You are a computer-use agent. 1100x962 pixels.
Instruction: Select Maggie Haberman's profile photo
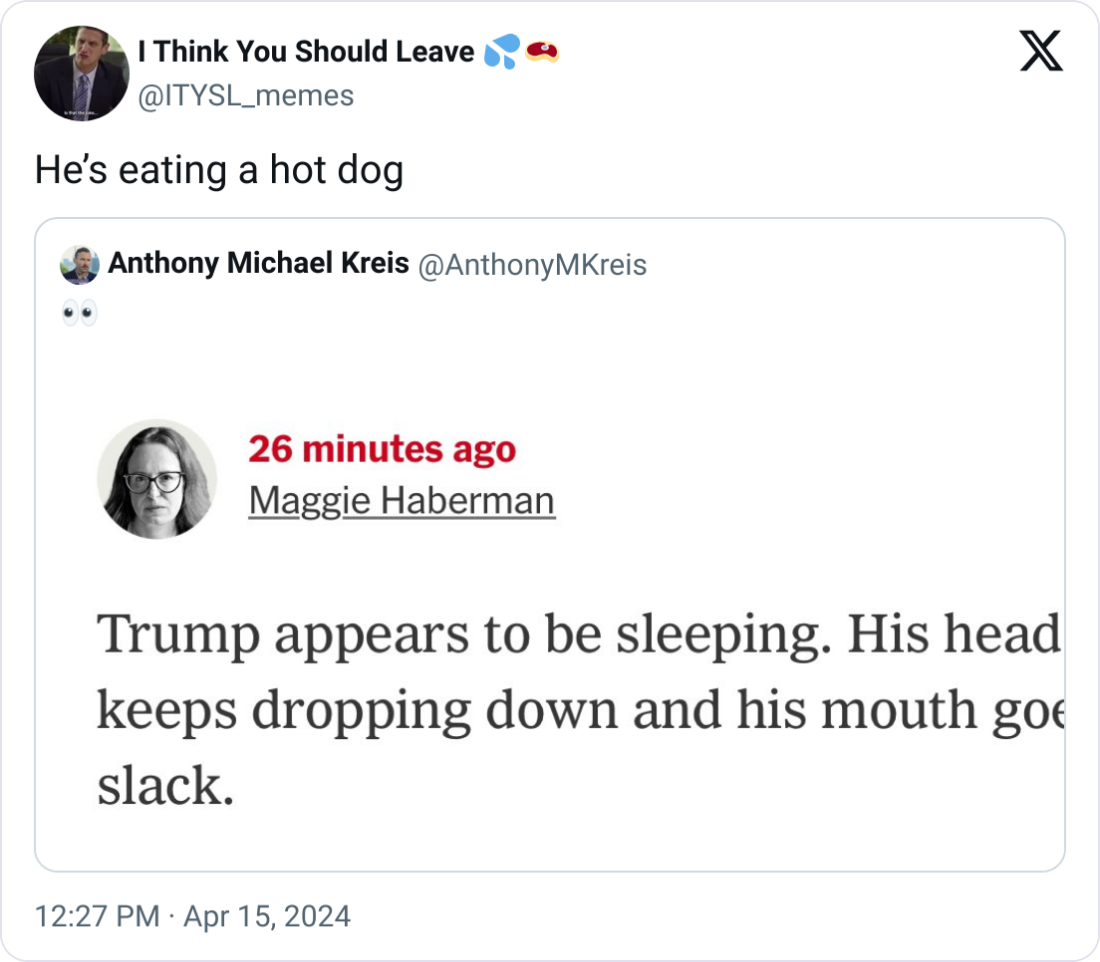(x=157, y=478)
